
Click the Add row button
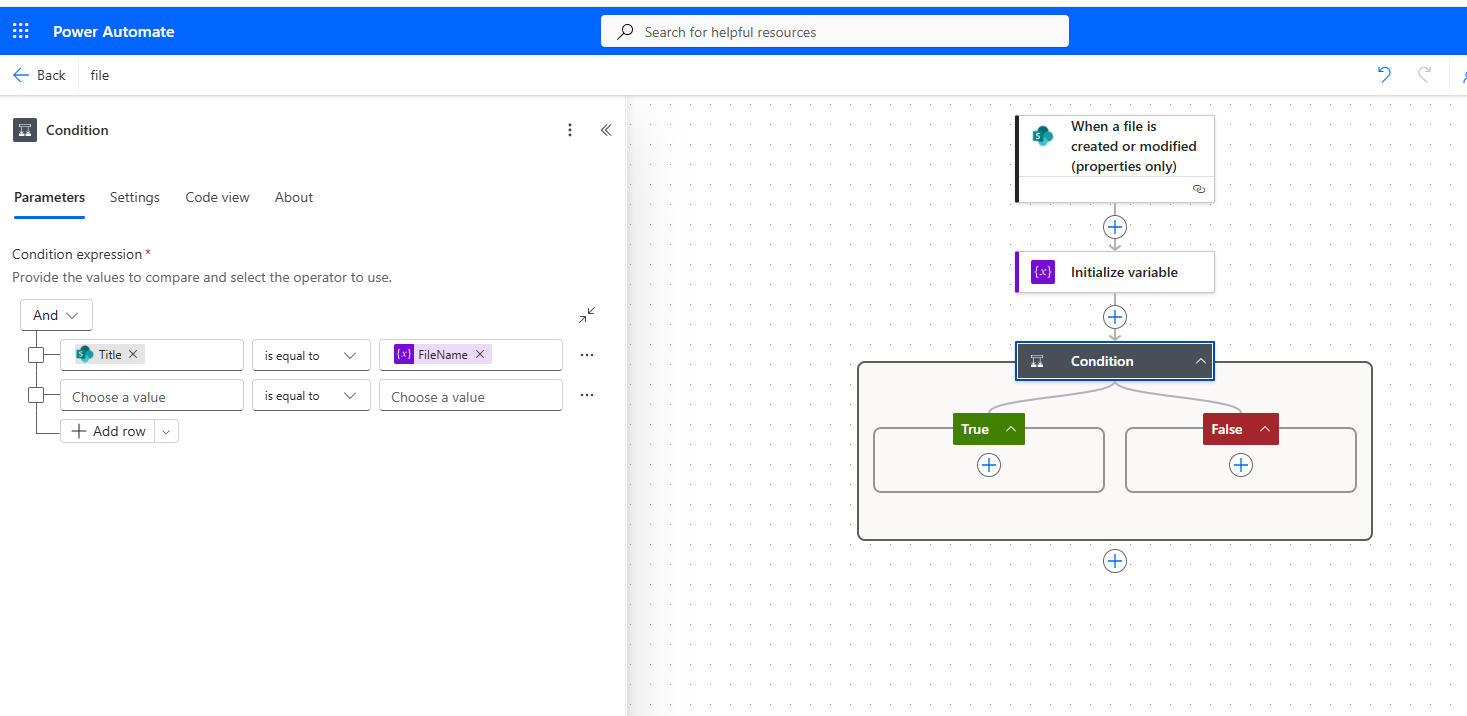click(108, 431)
